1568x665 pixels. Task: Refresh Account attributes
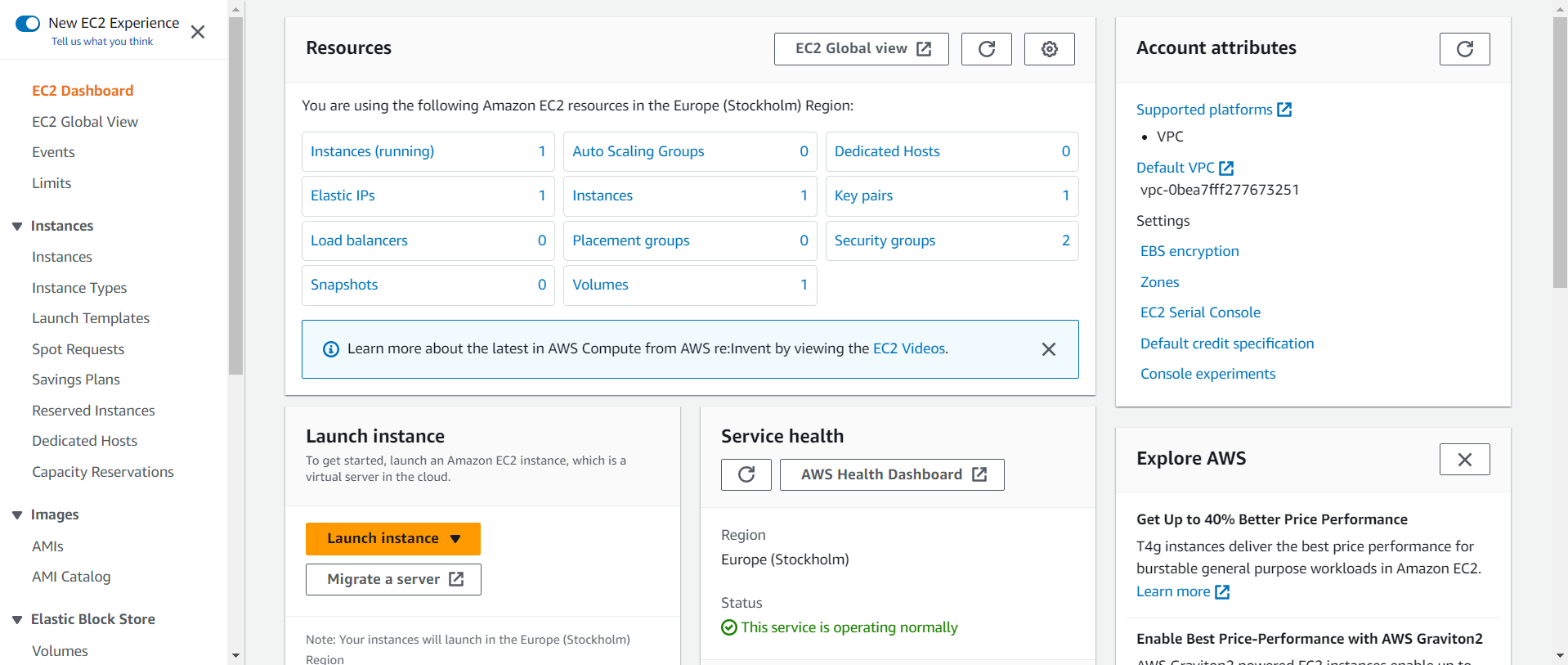[1465, 49]
